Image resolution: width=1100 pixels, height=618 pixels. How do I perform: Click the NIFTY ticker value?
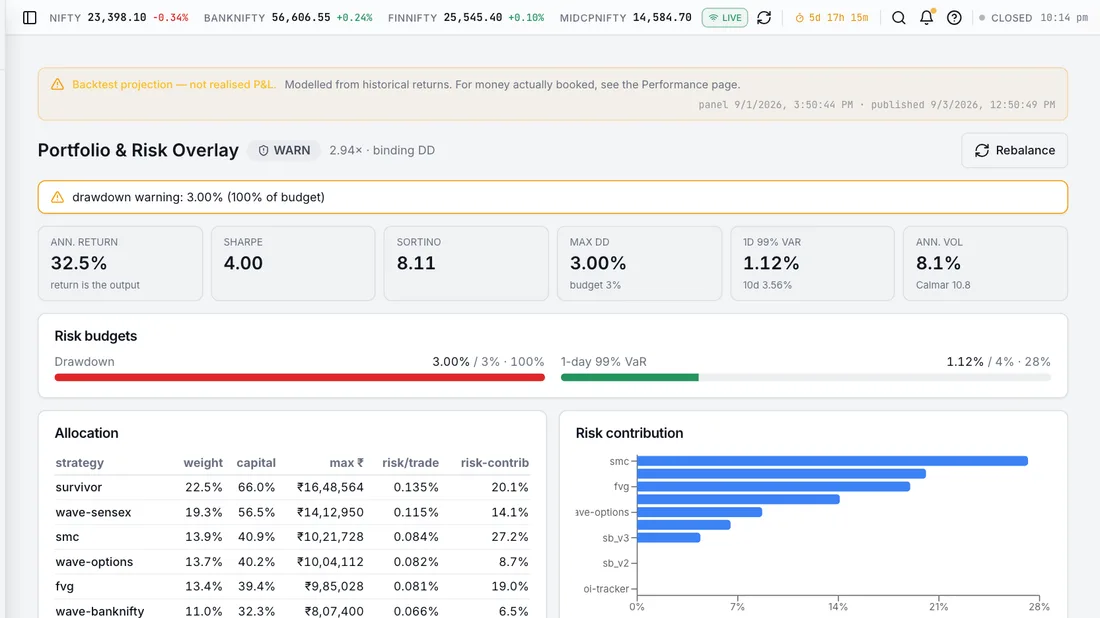coord(117,18)
